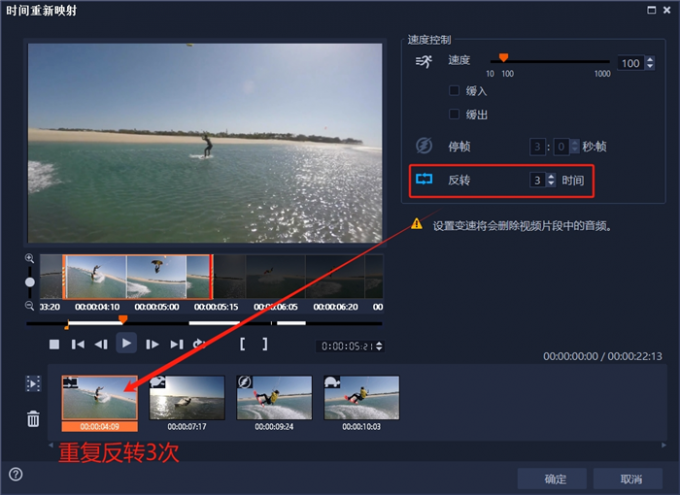
Task: Confirm with the 确定 button
Action: click(552, 479)
